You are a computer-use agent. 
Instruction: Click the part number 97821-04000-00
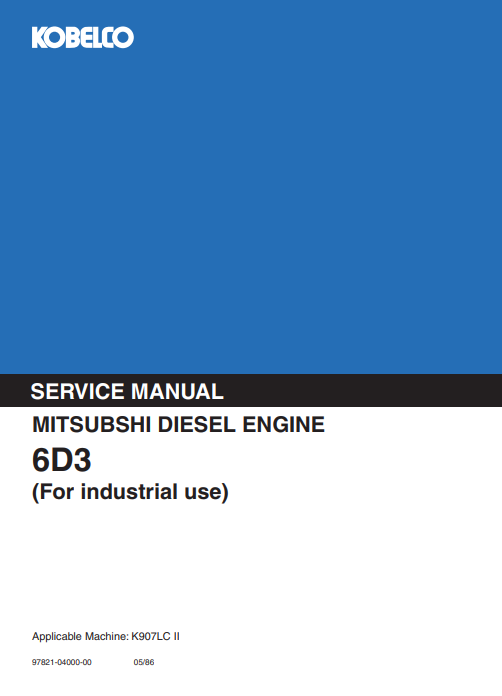tap(62, 662)
